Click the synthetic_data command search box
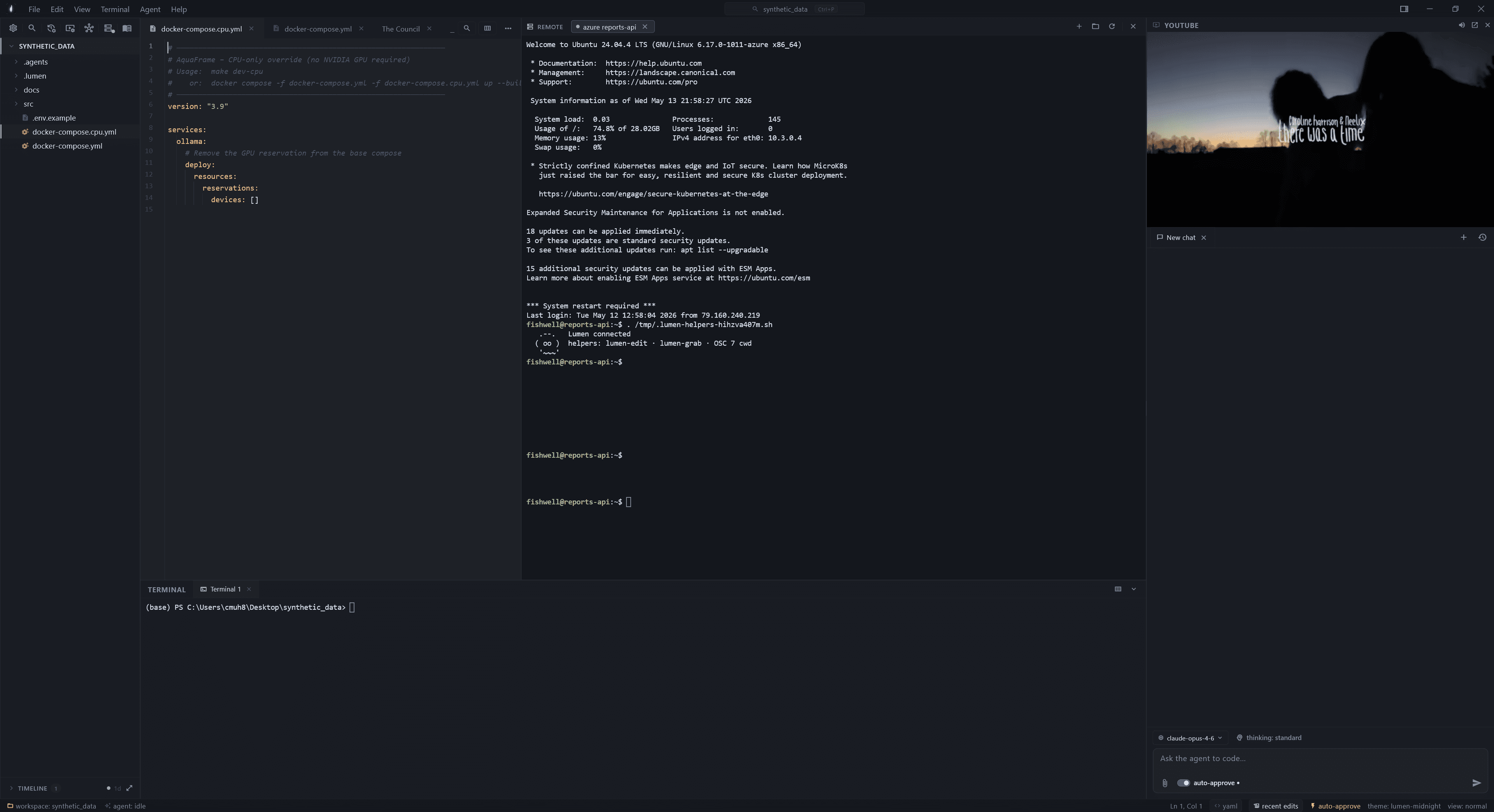This screenshot has height=812, width=1494. point(794,9)
